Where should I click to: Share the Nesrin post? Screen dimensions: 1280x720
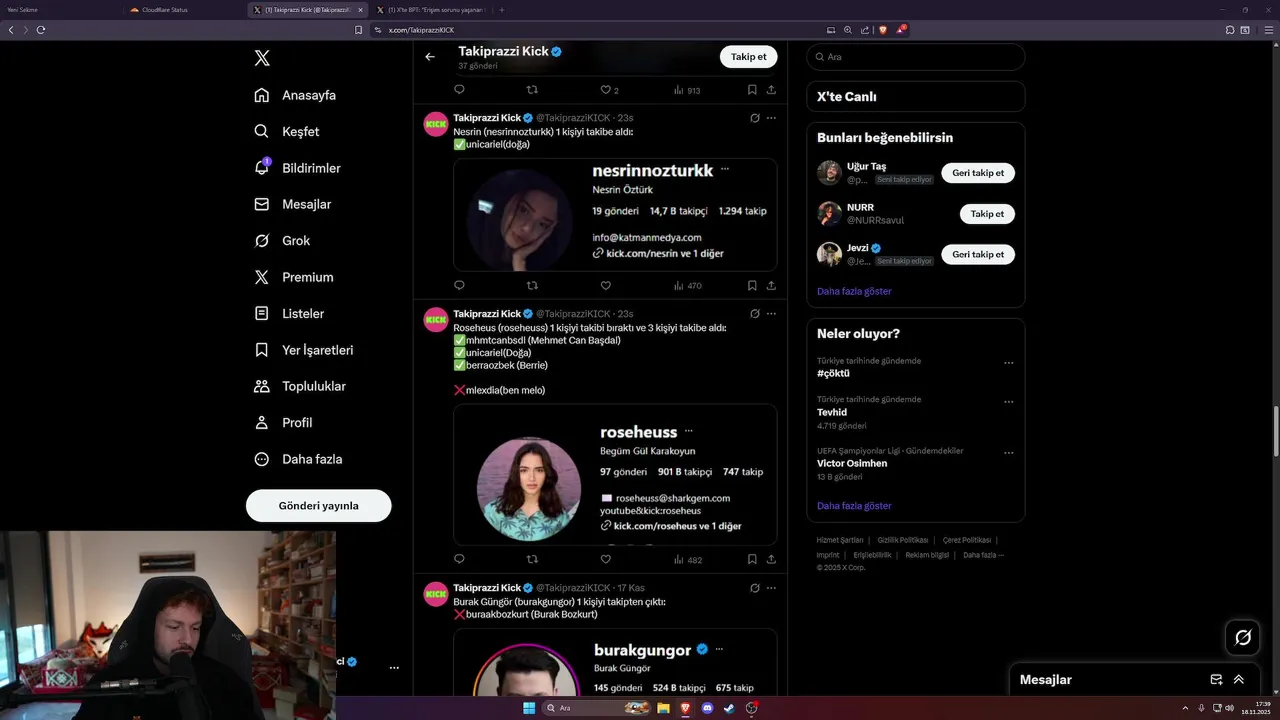(x=771, y=286)
